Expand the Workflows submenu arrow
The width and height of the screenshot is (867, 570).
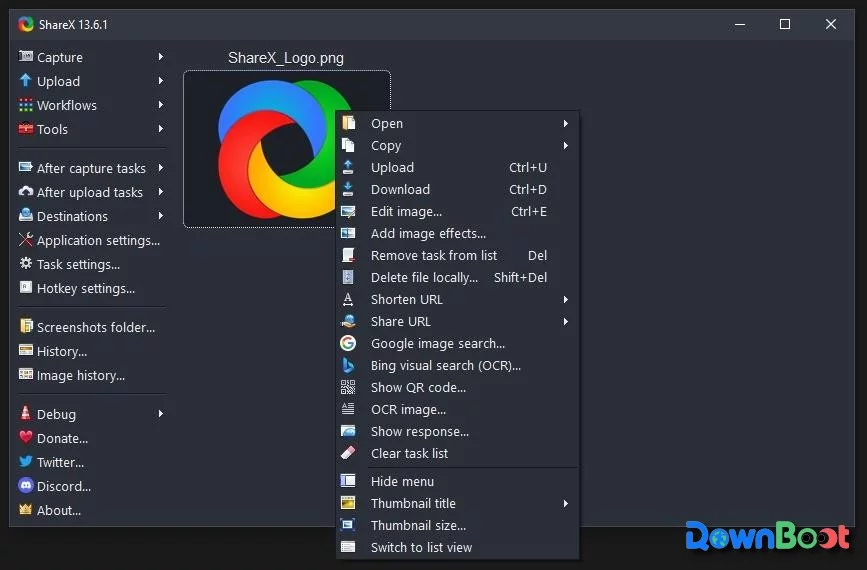pos(160,104)
